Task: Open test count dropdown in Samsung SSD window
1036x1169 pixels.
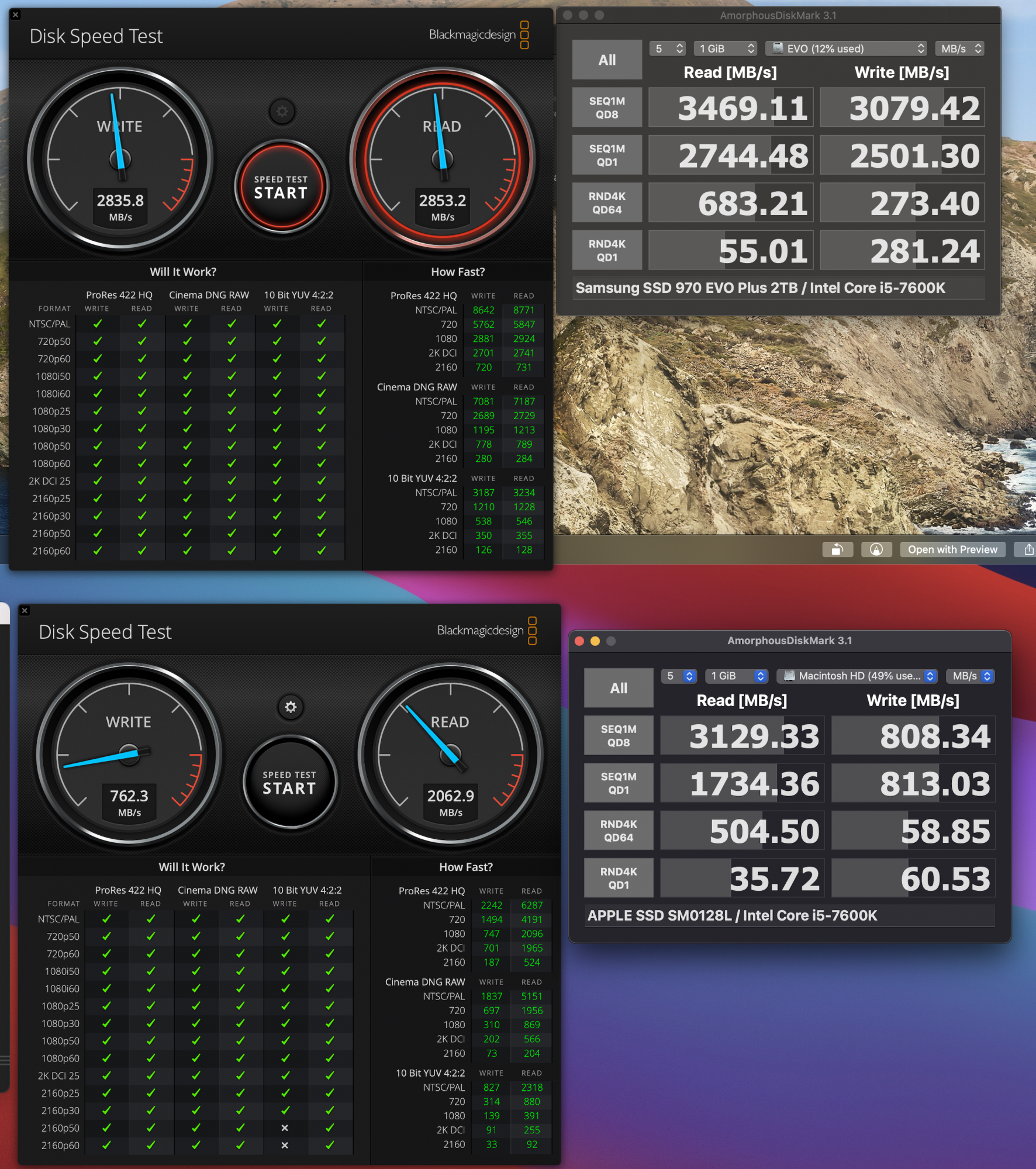Action: (x=668, y=49)
